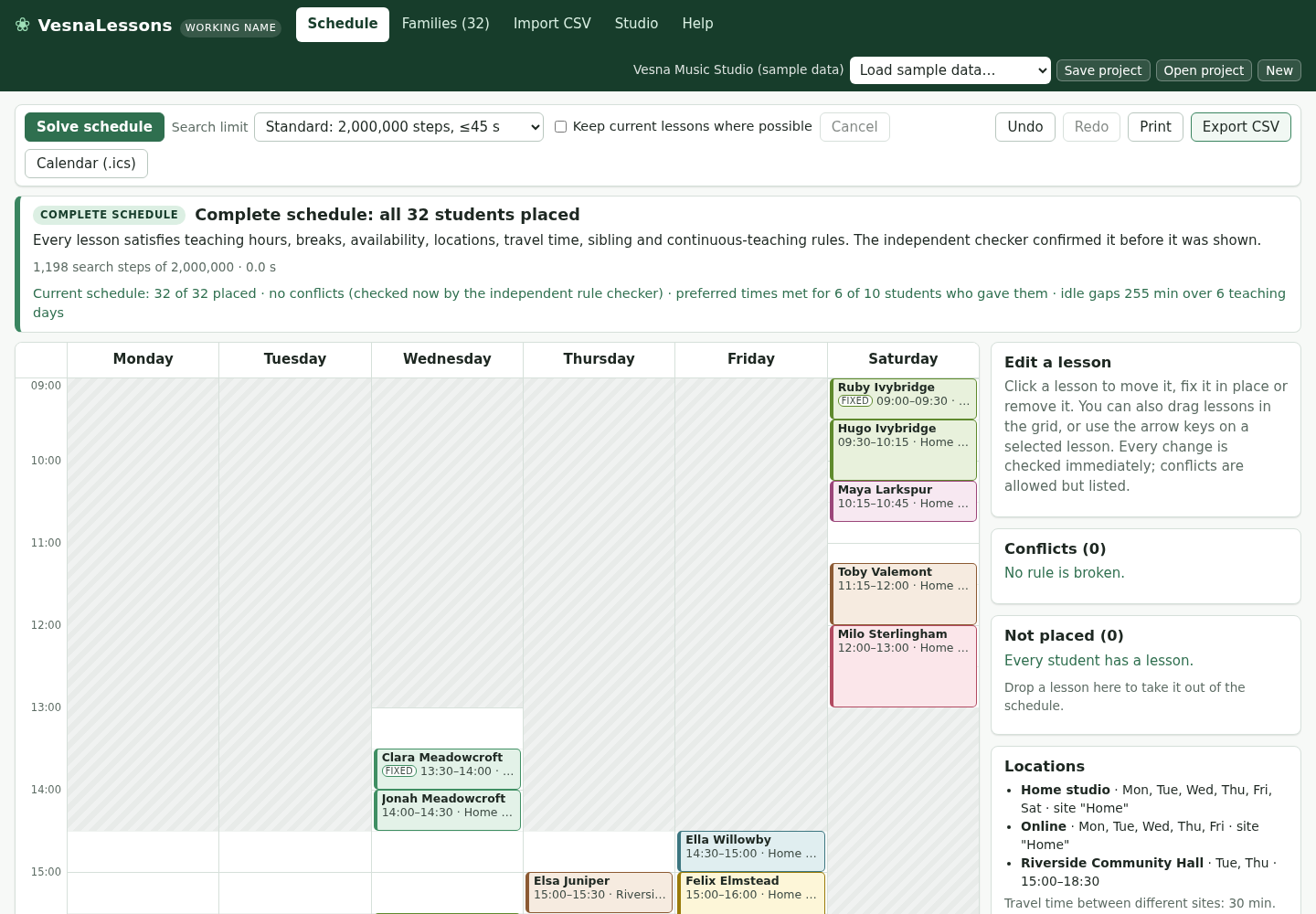Open the Studio tab
The width and height of the screenshot is (1316, 914).
click(x=636, y=25)
